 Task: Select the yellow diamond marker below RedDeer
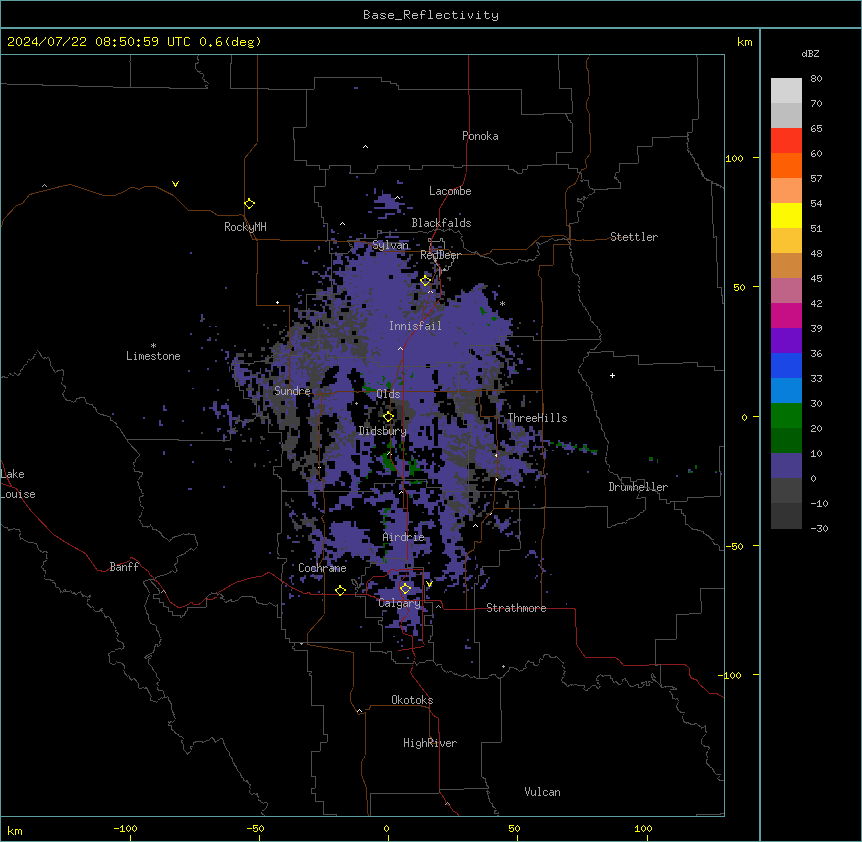click(426, 281)
